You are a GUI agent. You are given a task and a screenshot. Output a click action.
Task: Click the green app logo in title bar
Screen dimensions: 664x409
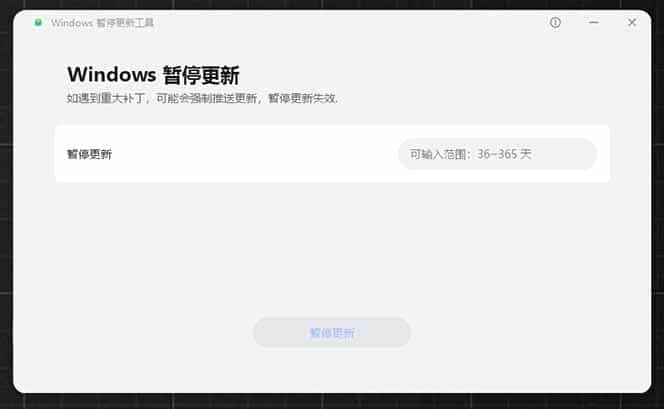click(38, 22)
